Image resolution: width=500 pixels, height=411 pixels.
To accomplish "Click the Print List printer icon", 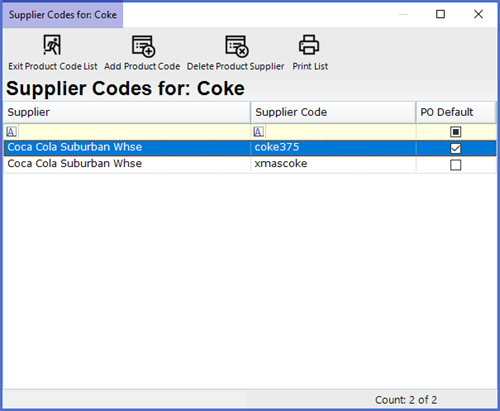I will [x=309, y=45].
